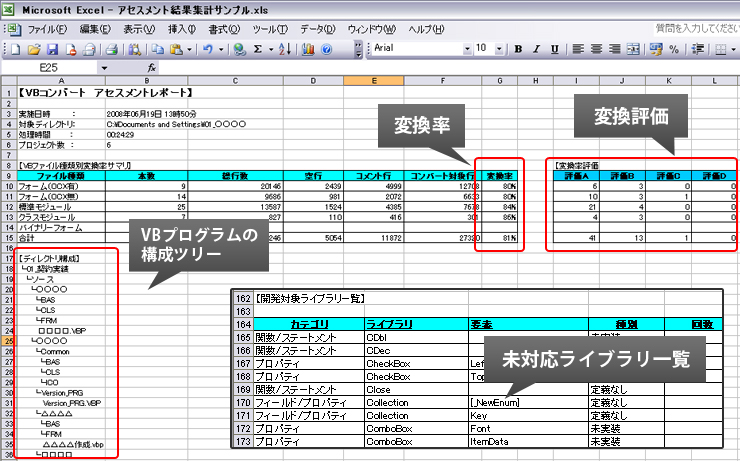
Task: Open the font size dropdown
Action: click(497, 48)
